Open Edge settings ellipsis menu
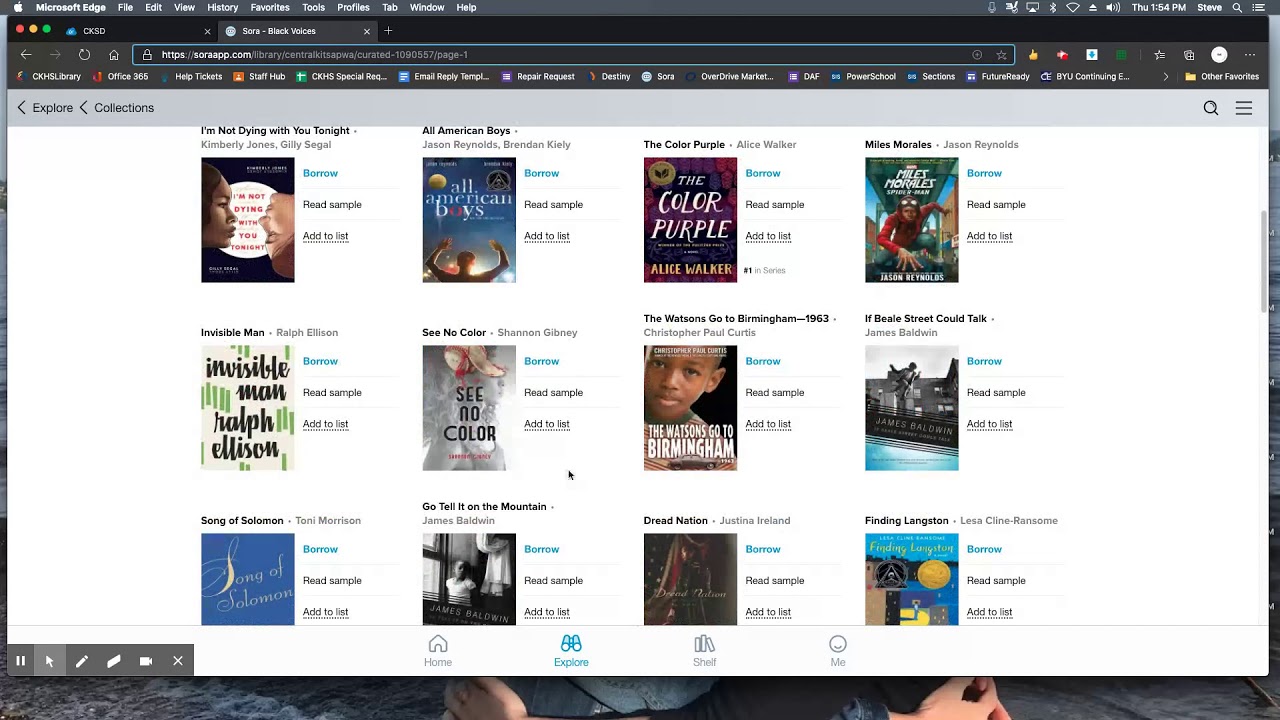Image resolution: width=1280 pixels, height=720 pixels. (1250, 55)
